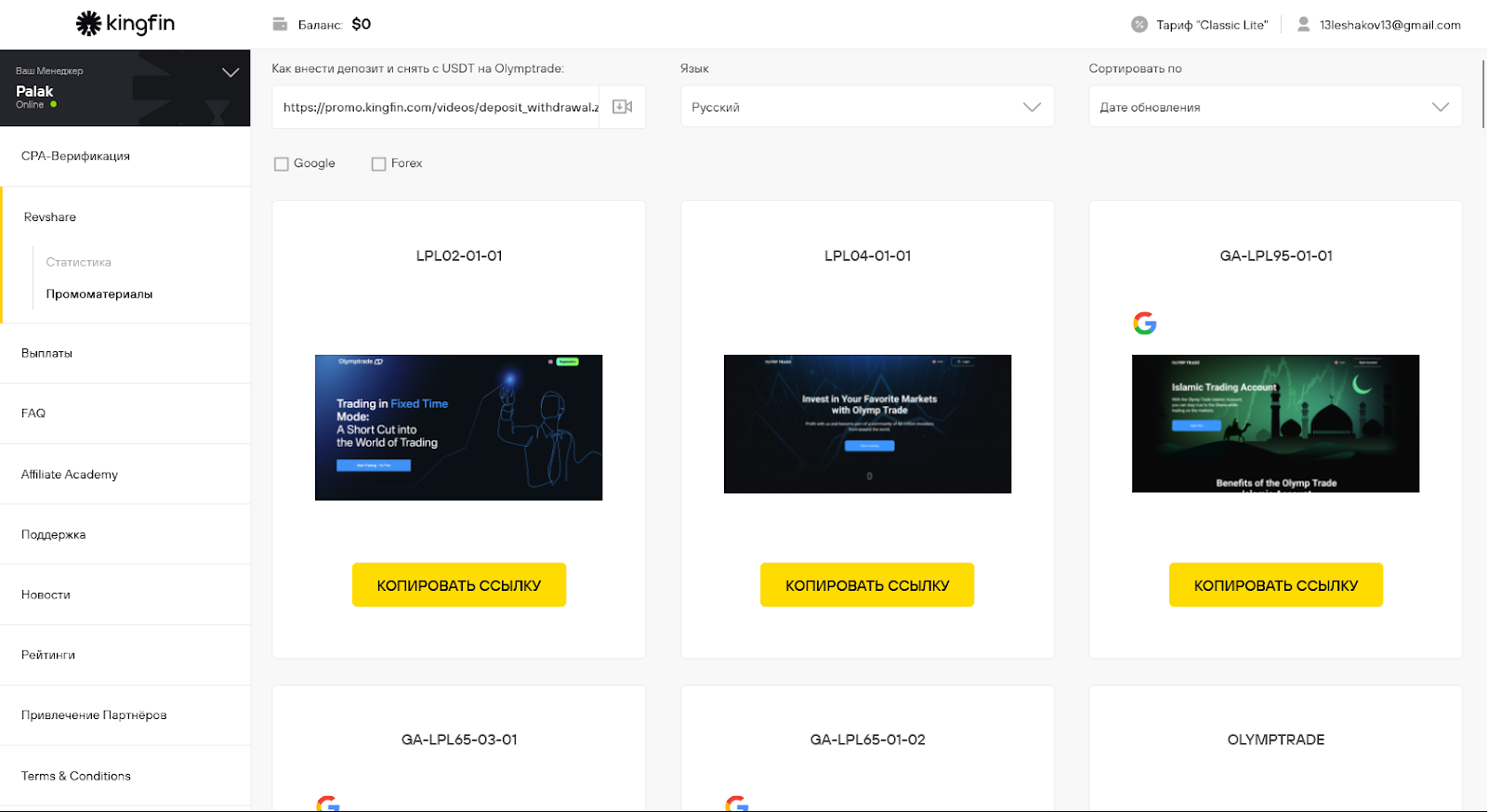Screen dimensions: 1487x812
Task: Open Terms & Conditions page
Action: click(x=125, y=776)
